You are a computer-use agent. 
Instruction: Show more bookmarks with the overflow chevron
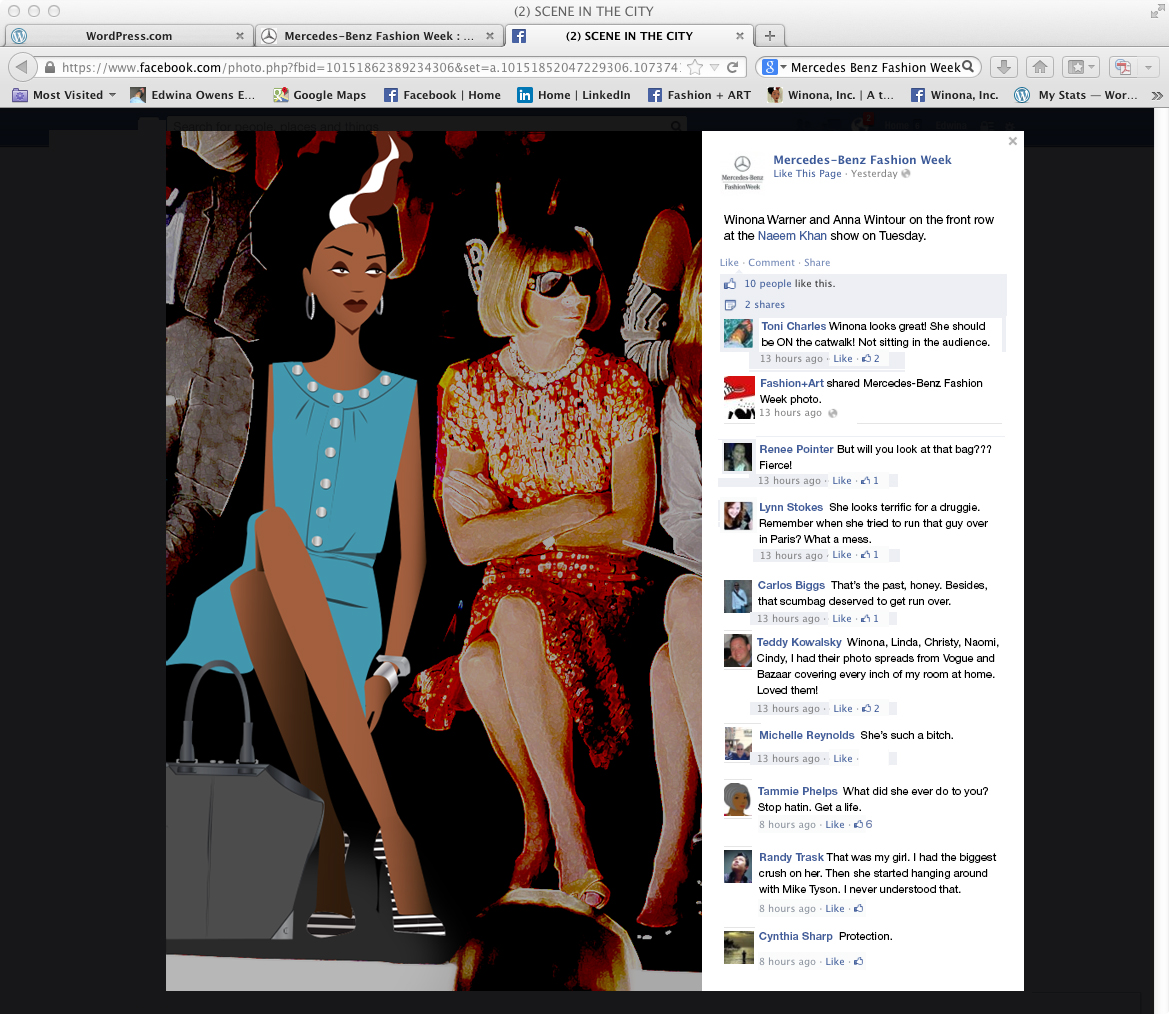click(x=1157, y=96)
